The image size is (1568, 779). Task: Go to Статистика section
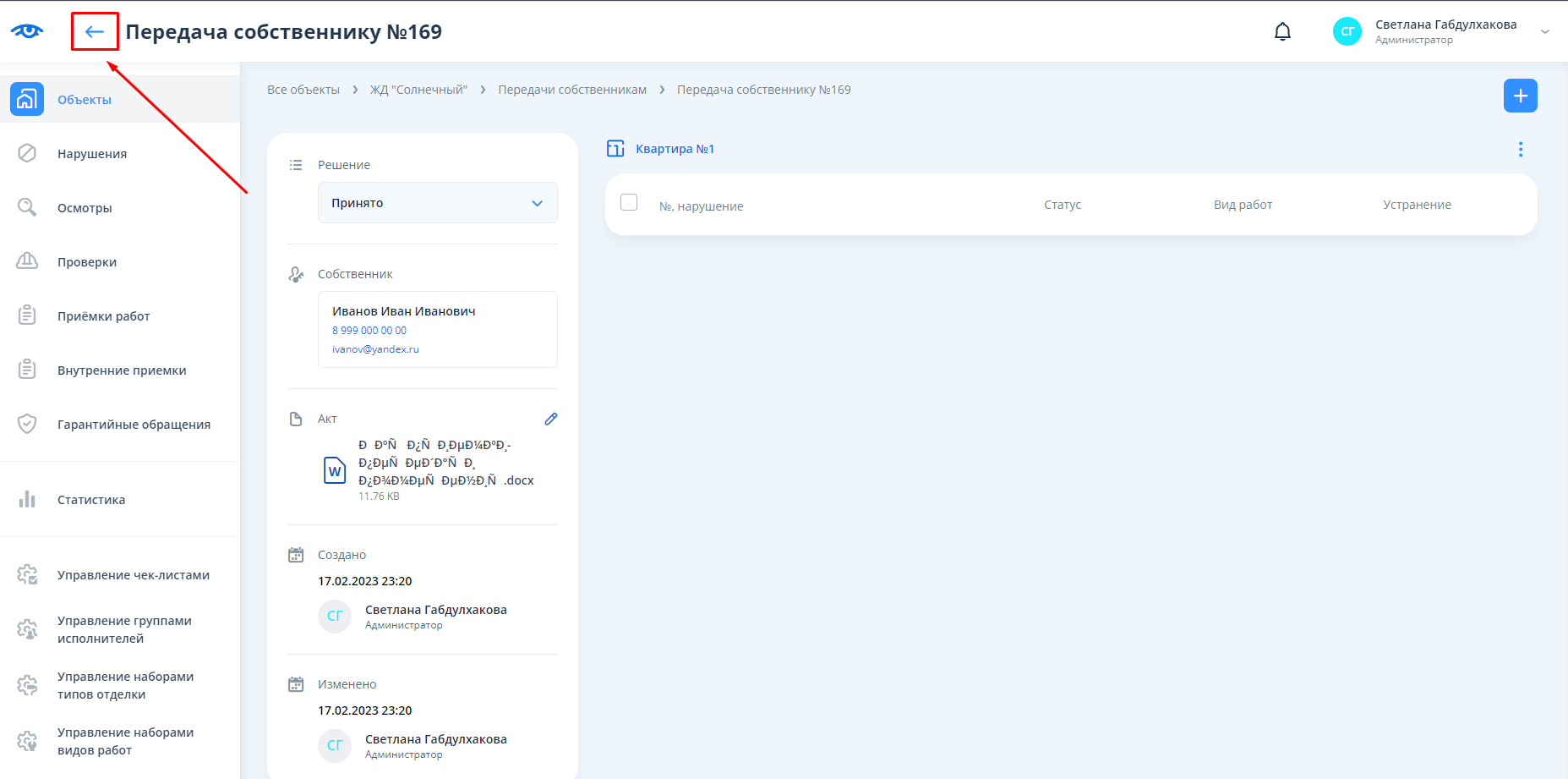[91, 500]
